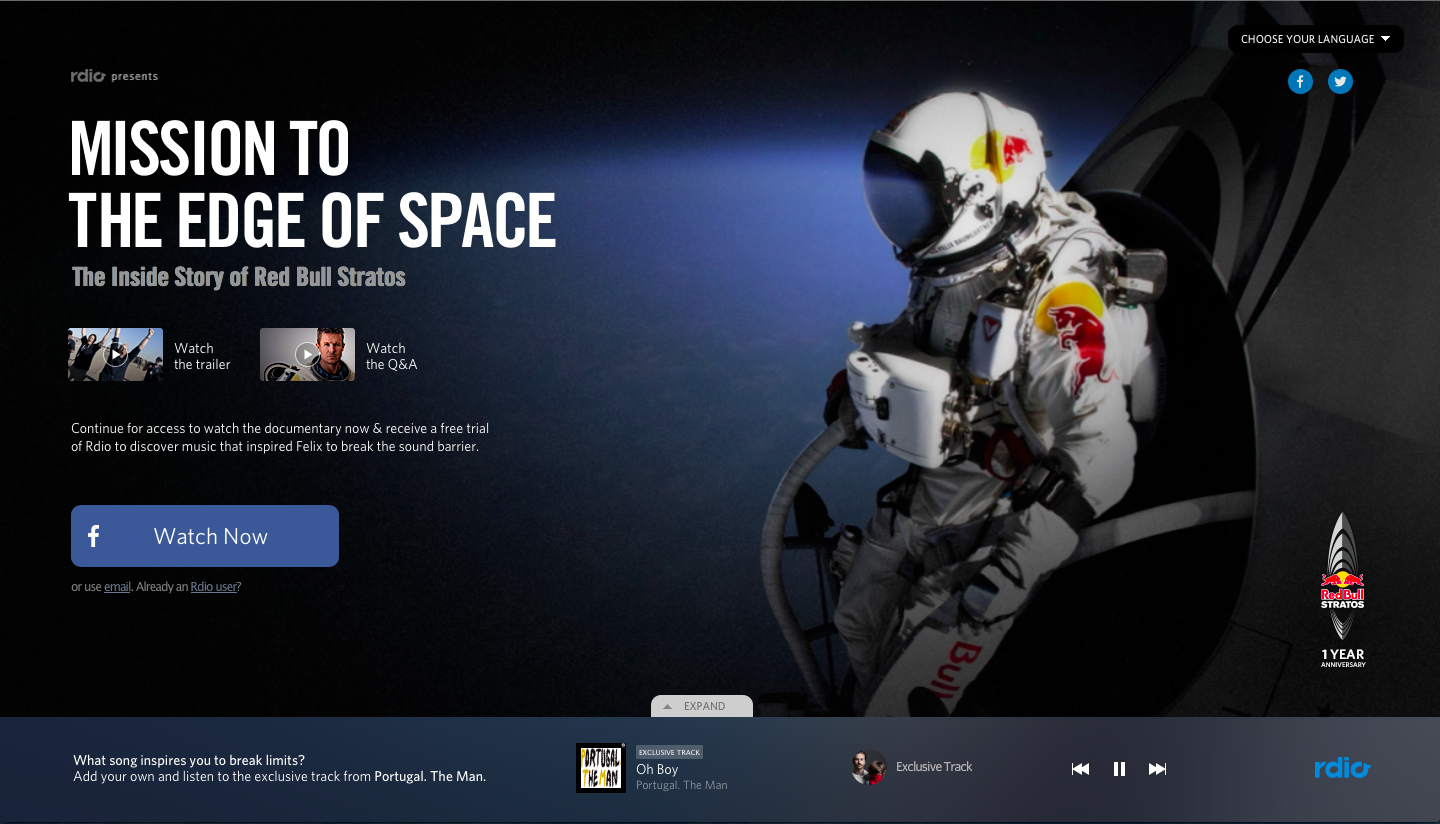The width and height of the screenshot is (1440, 824).
Task: Click the rdio logo in the player bar
Action: click(1342, 768)
